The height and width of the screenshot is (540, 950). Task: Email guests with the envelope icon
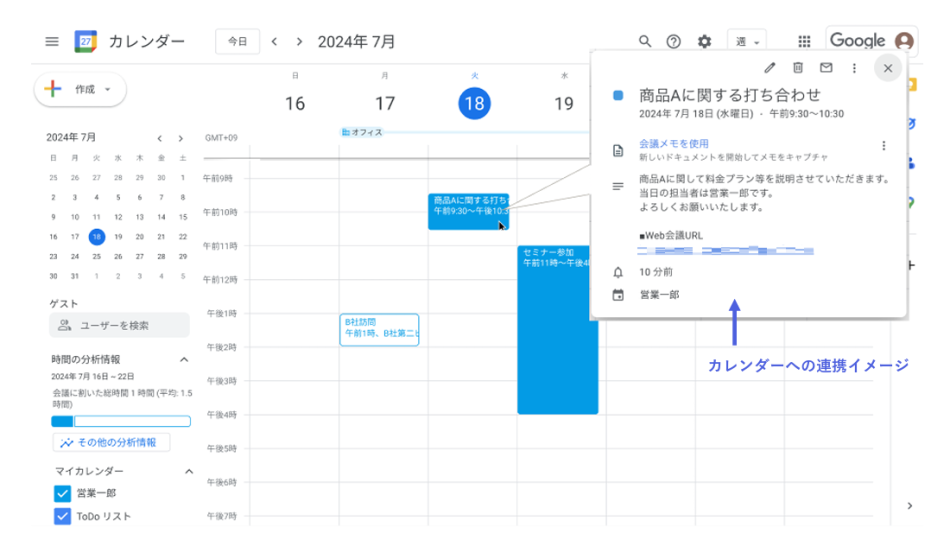tap(826, 68)
